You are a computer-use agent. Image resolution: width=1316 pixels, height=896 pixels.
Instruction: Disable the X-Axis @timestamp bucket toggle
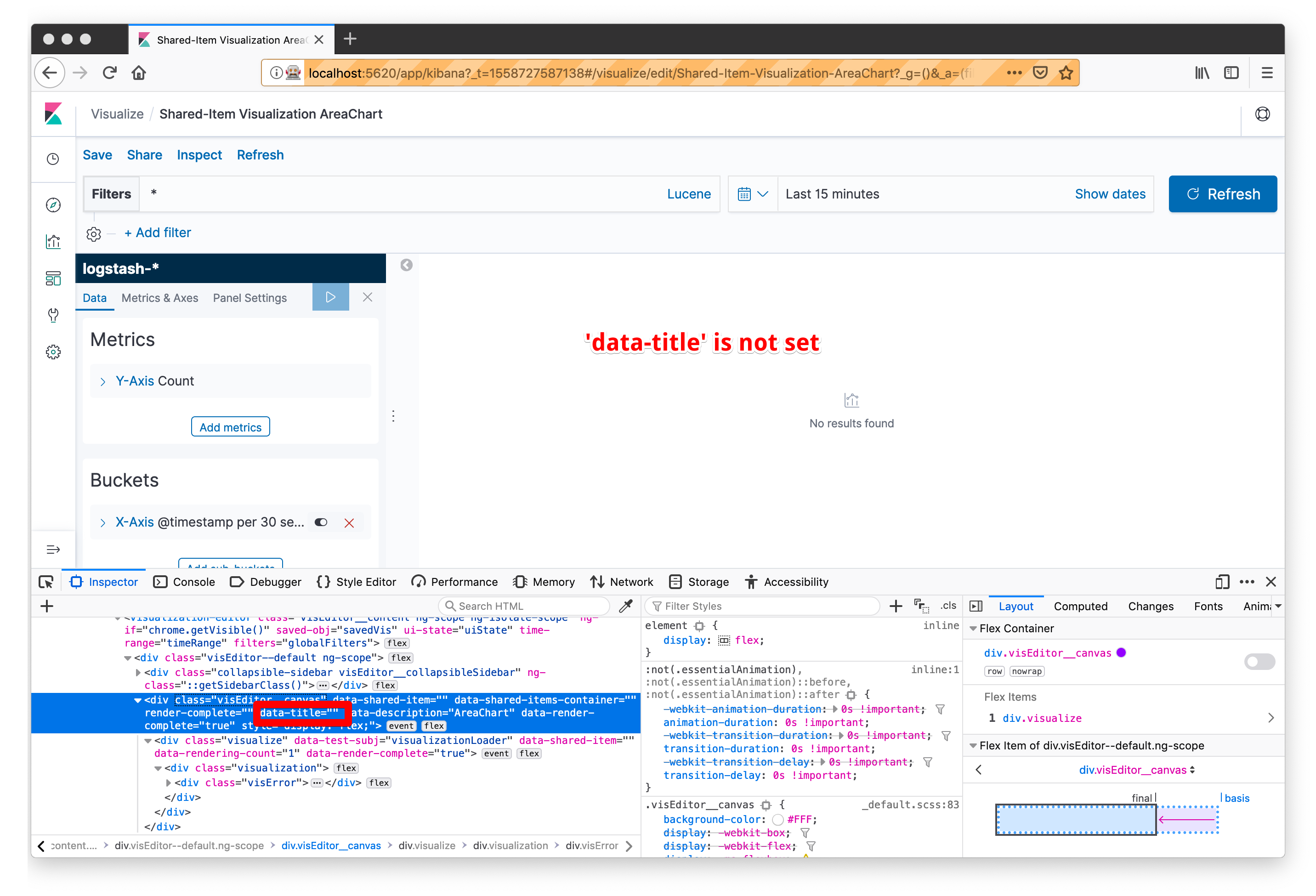pyautogui.click(x=321, y=522)
